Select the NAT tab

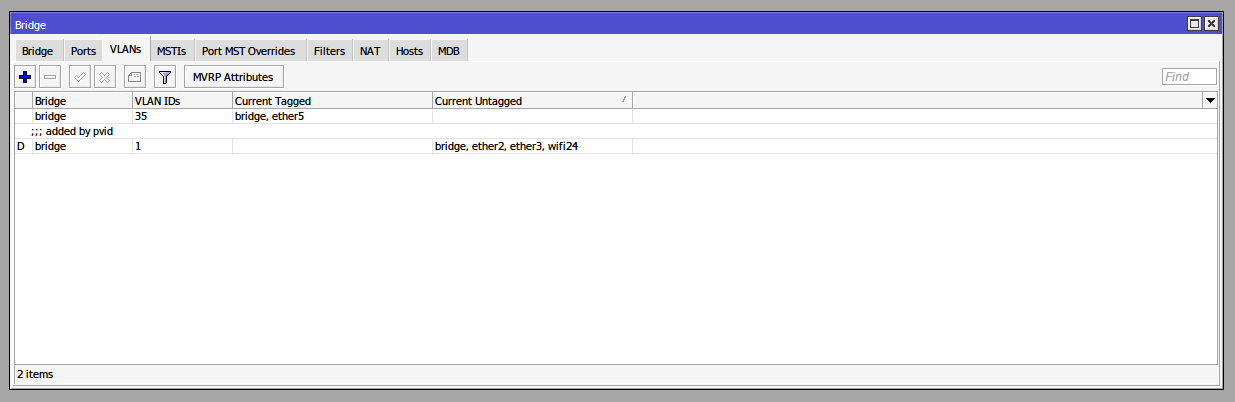pyautogui.click(x=370, y=51)
